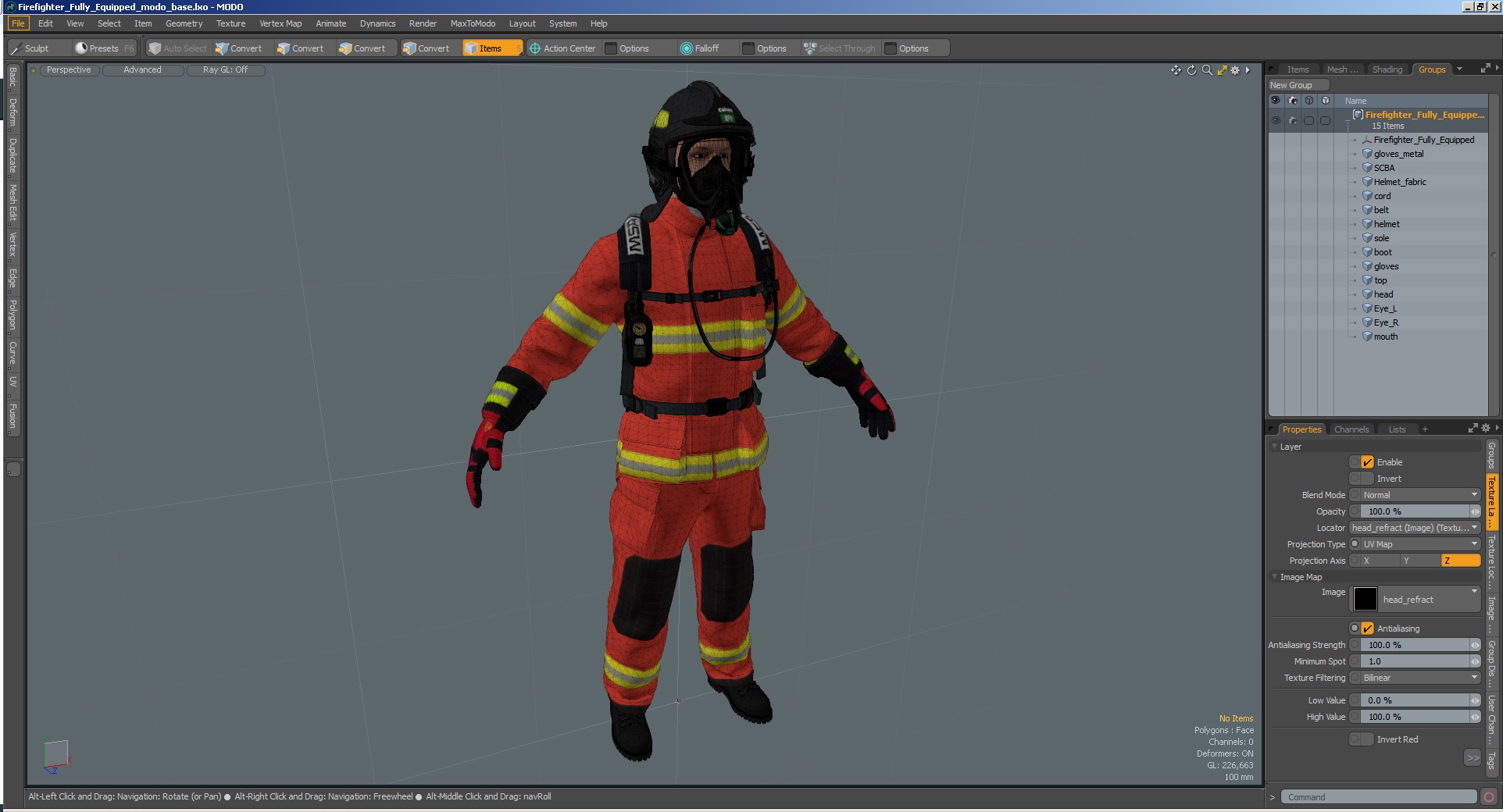Toggle render camera for Firefighter group row
Image resolution: width=1503 pixels, height=812 pixels.
pyautogui.click(x=1293, y=121)
